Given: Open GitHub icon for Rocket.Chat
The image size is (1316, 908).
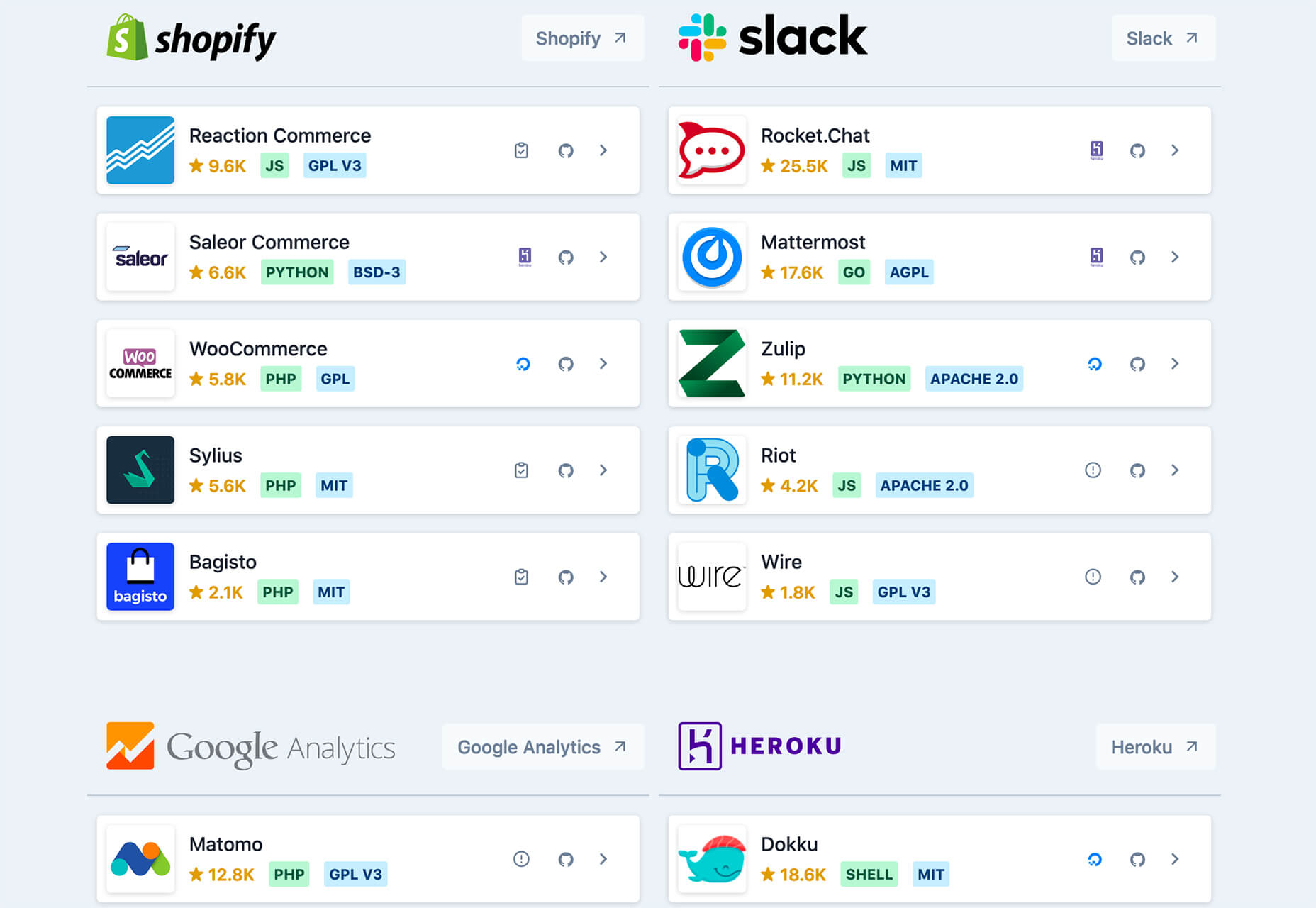Looking at the screenshot, I should point(1137,150).
